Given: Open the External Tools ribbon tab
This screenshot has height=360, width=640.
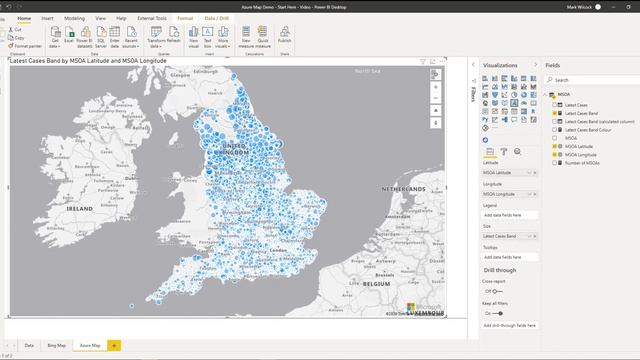Looking at the screenshot, I should (x=152, y=18).
